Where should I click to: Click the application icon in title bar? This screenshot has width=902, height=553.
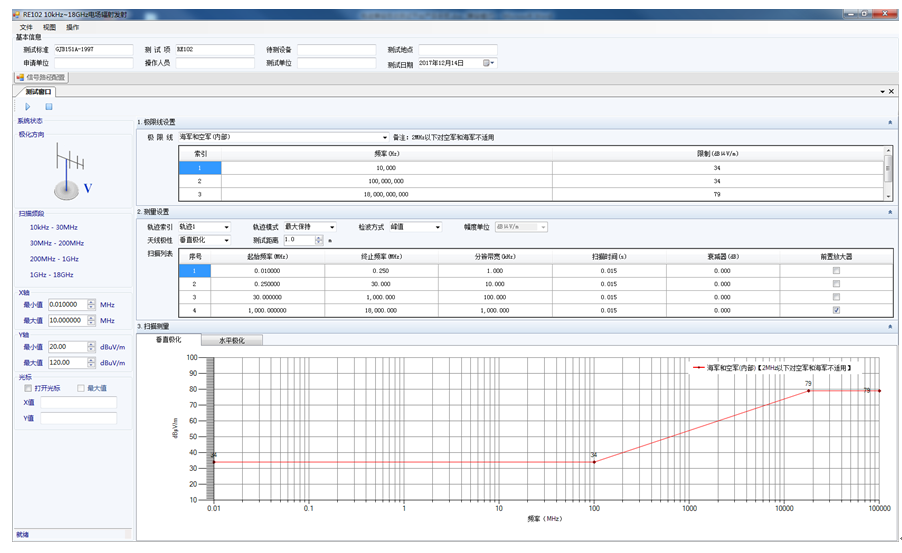17,14
